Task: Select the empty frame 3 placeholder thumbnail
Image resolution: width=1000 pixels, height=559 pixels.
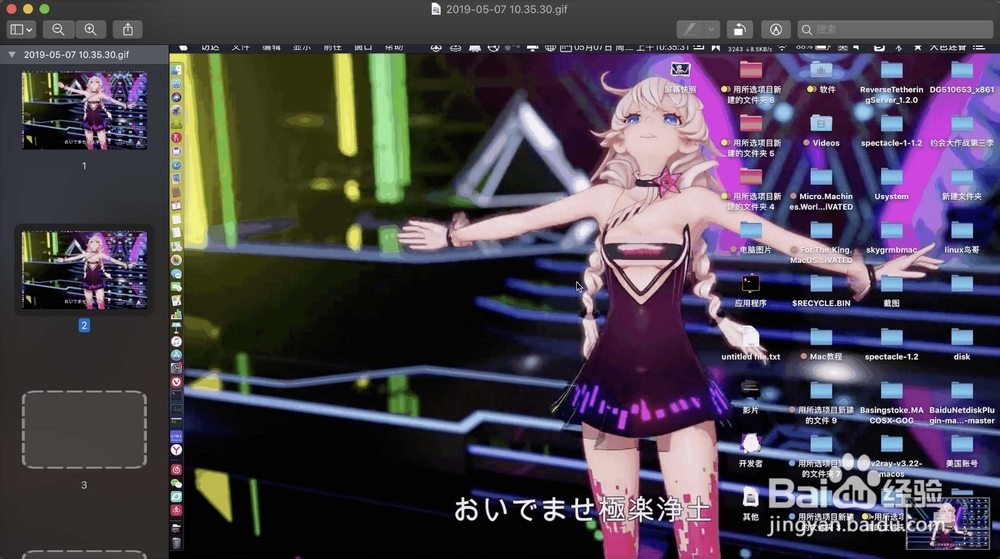Action: click(84, 430)
